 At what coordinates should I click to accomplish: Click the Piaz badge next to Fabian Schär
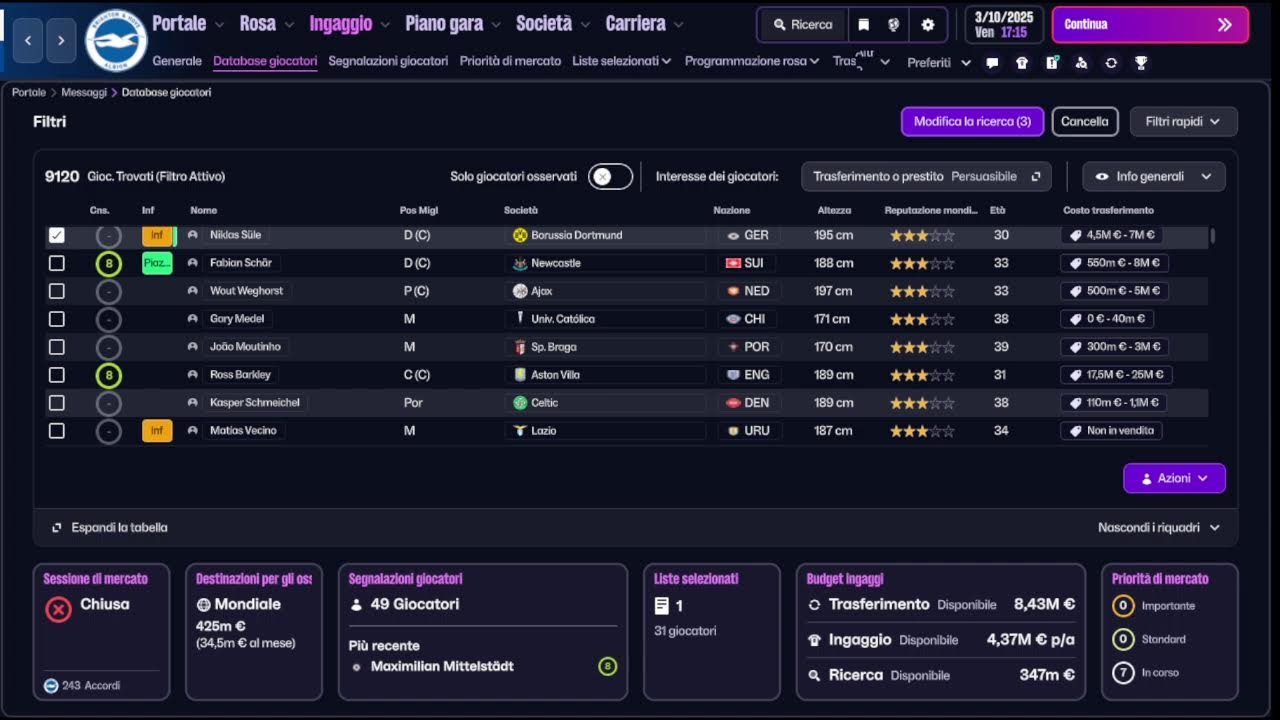(157, 263)
